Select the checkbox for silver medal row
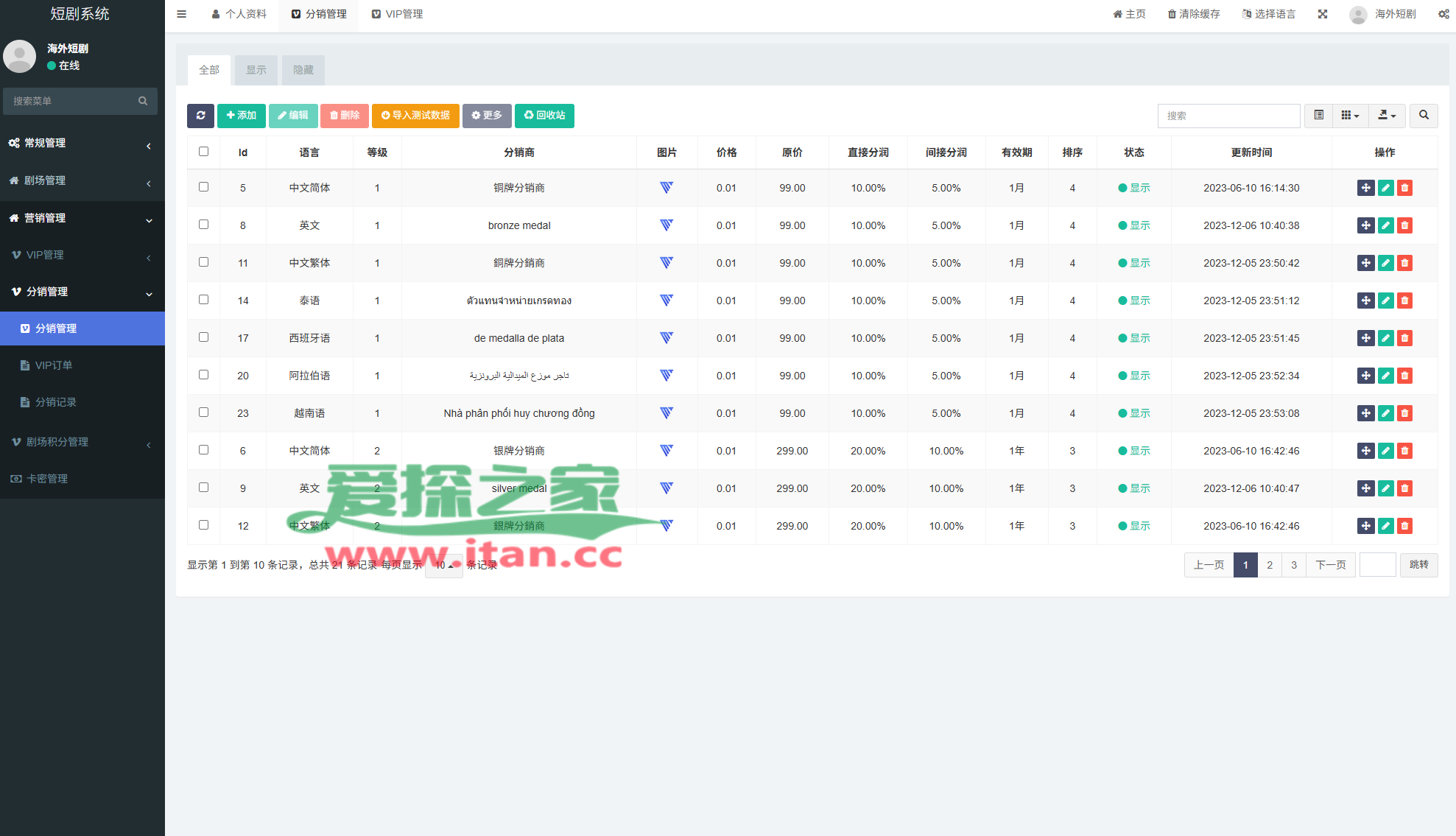 point(203,488)
